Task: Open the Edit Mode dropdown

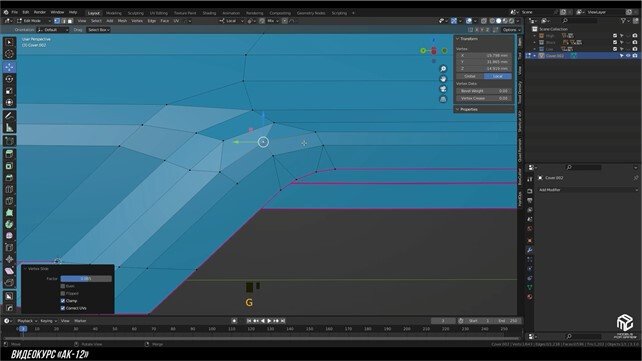Action: (x=34, y=21)
